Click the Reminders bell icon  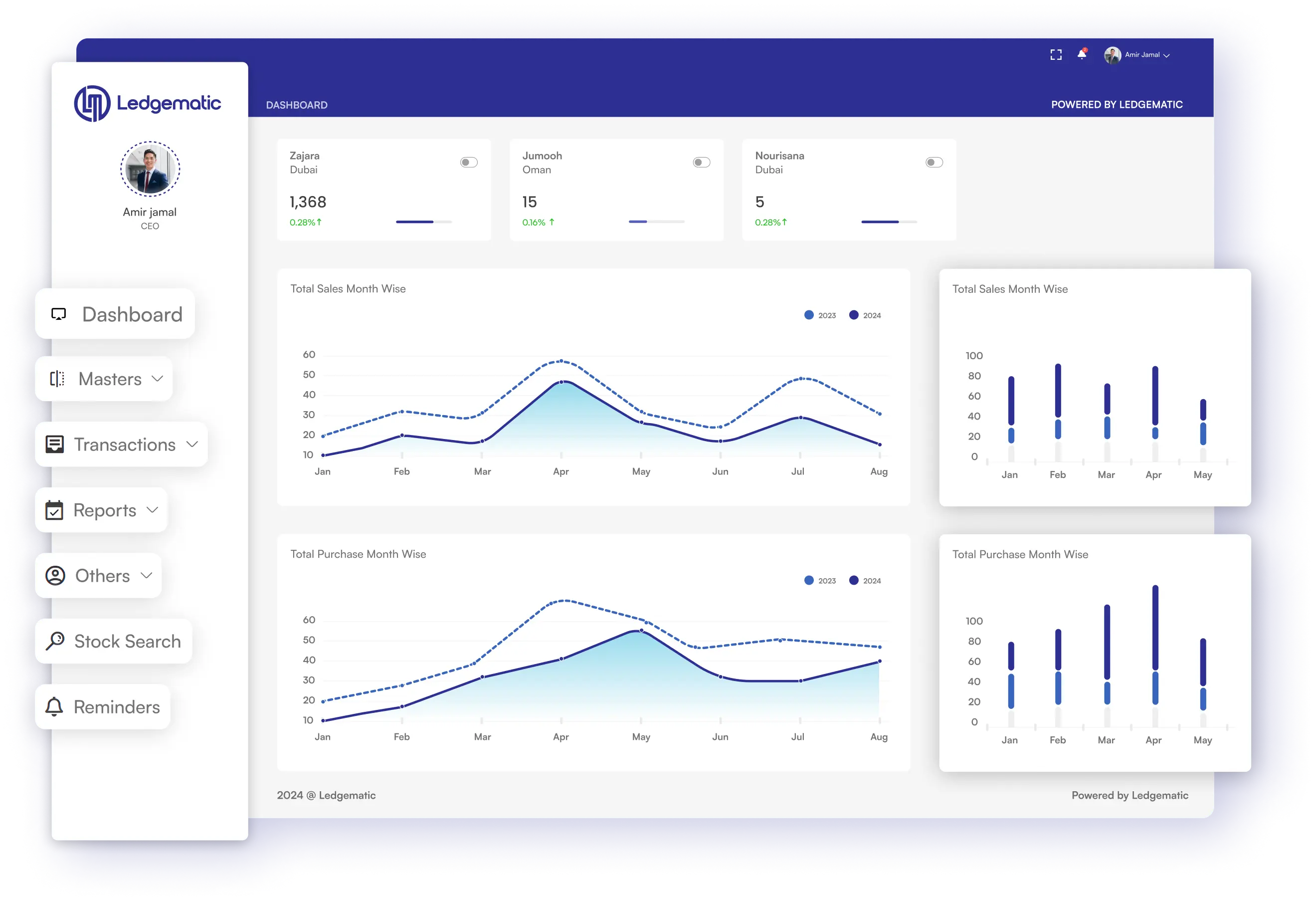tap(54, 706)
